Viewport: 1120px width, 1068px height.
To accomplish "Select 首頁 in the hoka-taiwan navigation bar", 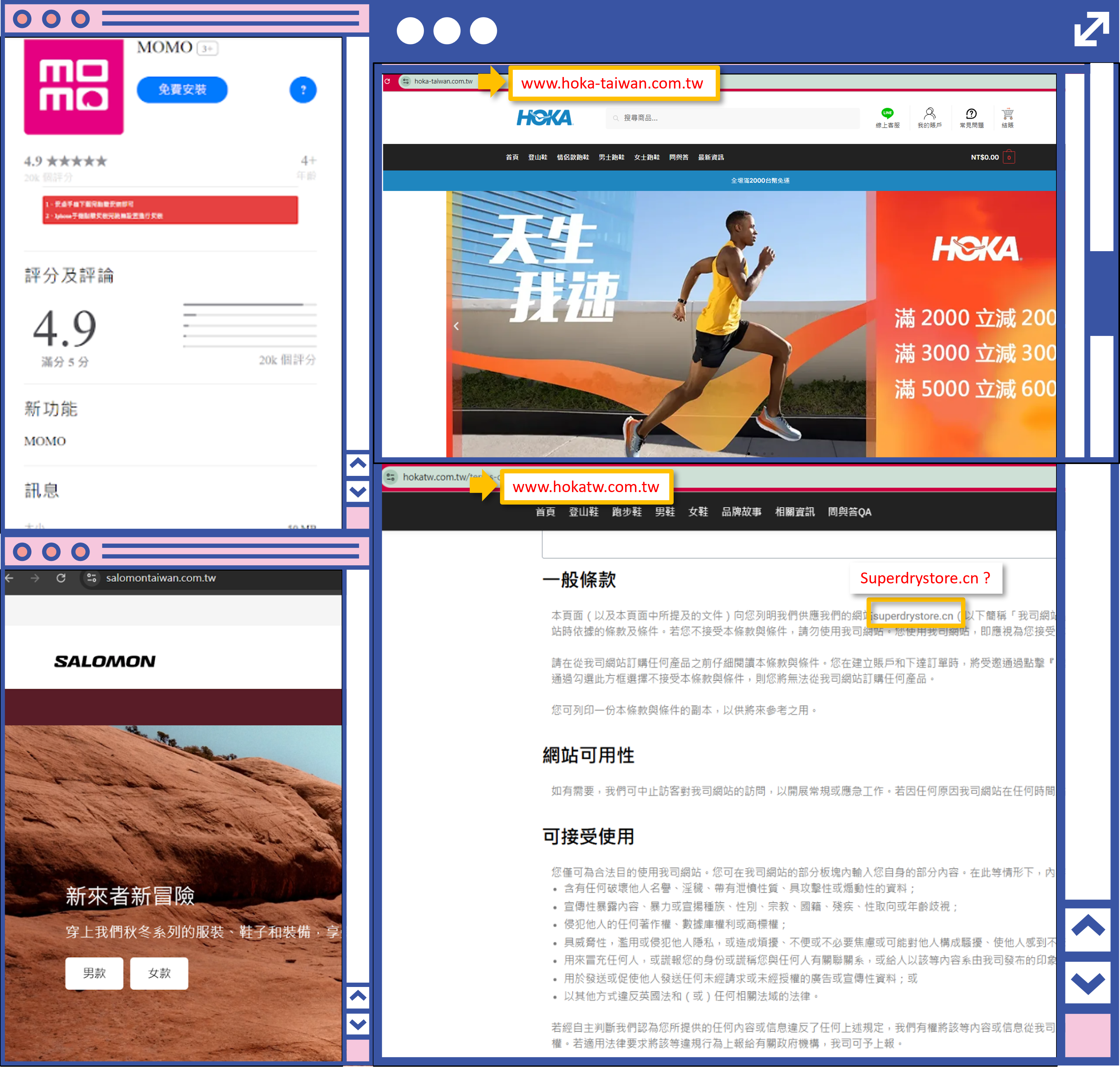I will pyautogui.click(x=512, y=157).
